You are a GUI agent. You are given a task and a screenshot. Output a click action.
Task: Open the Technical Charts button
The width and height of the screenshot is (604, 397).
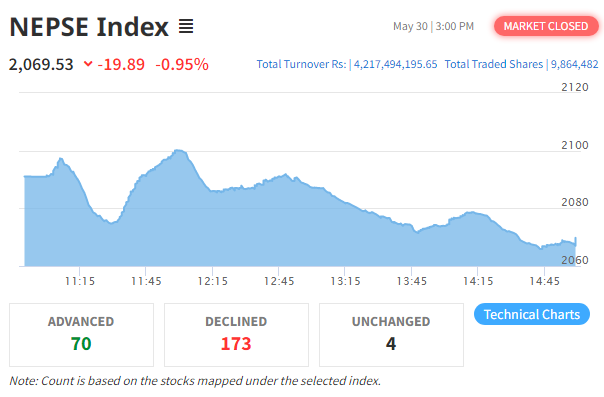(x=532, y=314)
